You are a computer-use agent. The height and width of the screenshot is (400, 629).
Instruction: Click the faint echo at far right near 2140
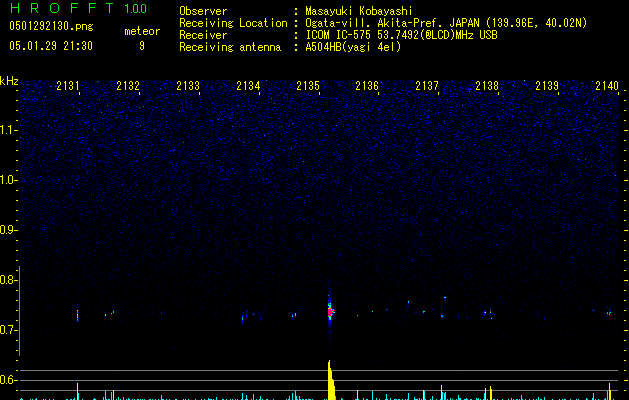click(609, 313)
